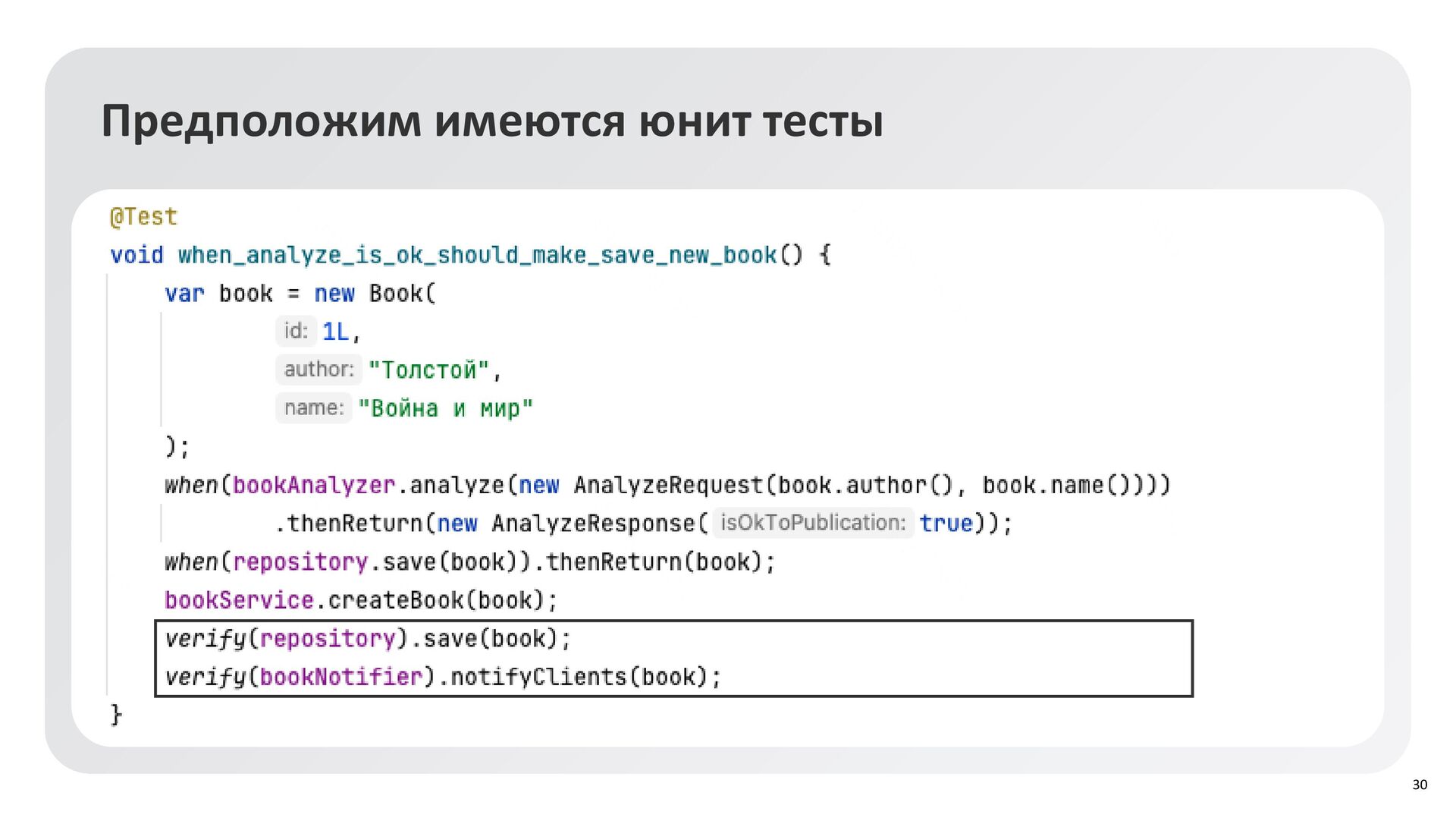This screenshot has width=1456, height=821.
Task: Click the string "Война и мир"
Action: click(446, 409)
